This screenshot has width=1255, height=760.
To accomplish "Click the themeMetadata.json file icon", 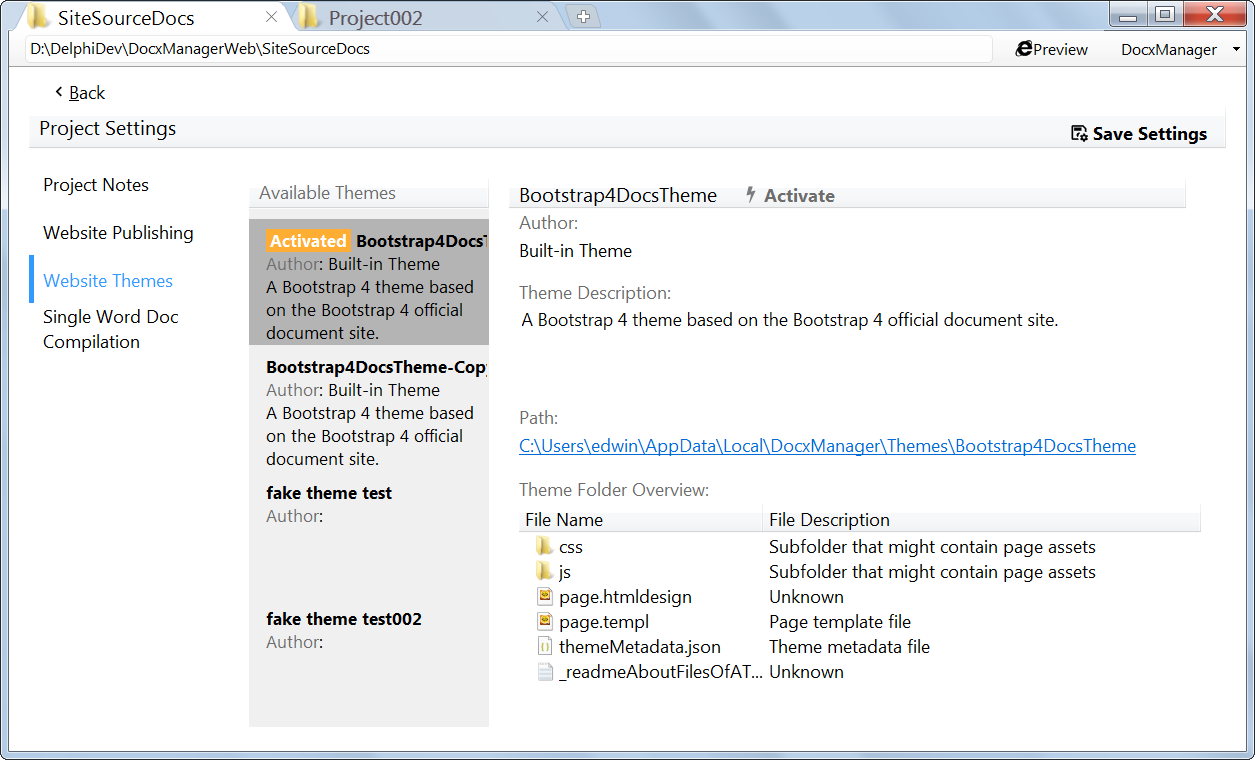I will [x=544, y=646].
